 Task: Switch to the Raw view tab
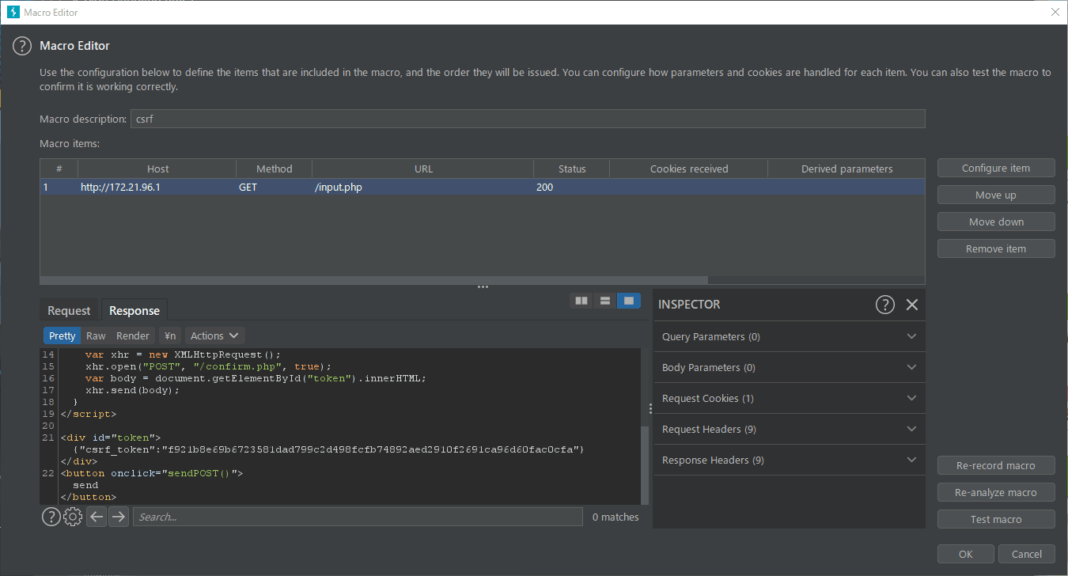[x=96, y=335]
